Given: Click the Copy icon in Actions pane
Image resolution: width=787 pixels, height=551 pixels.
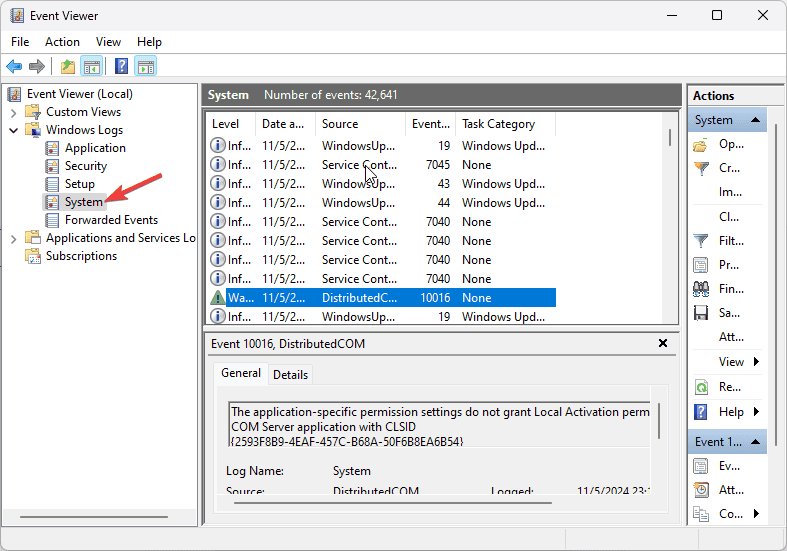Looking at the screenshot, I should pos(701,514).
